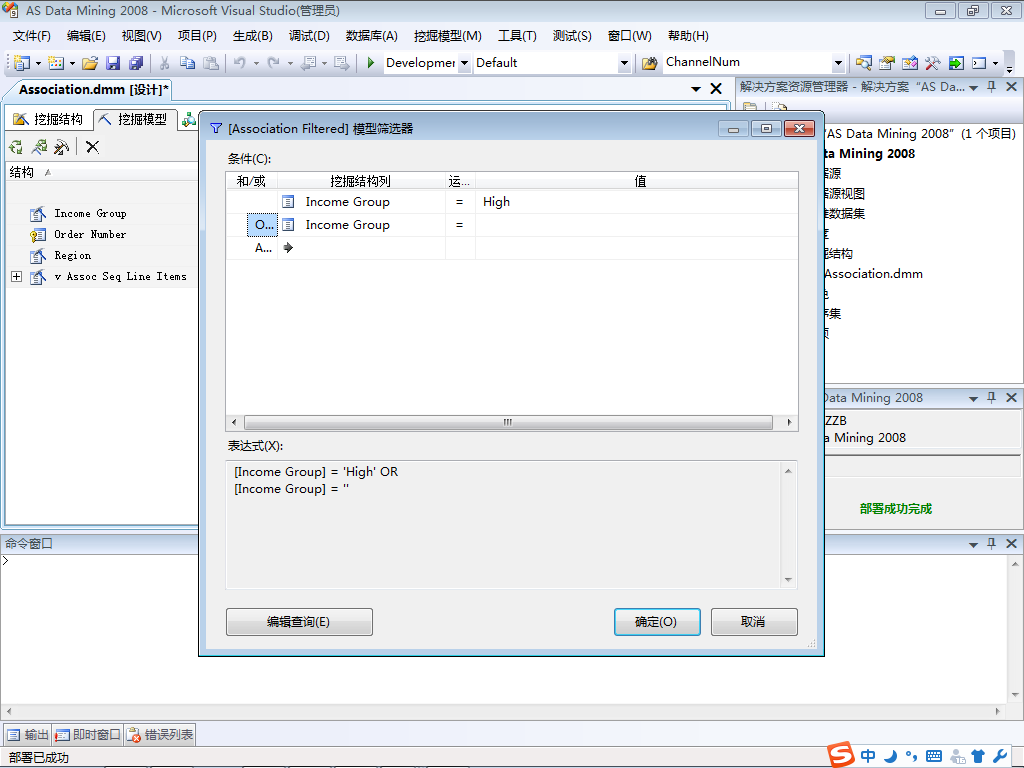1024x768 pixels.
Task: Switch to the 错误列表 tab
Action: tap(160, 735)
